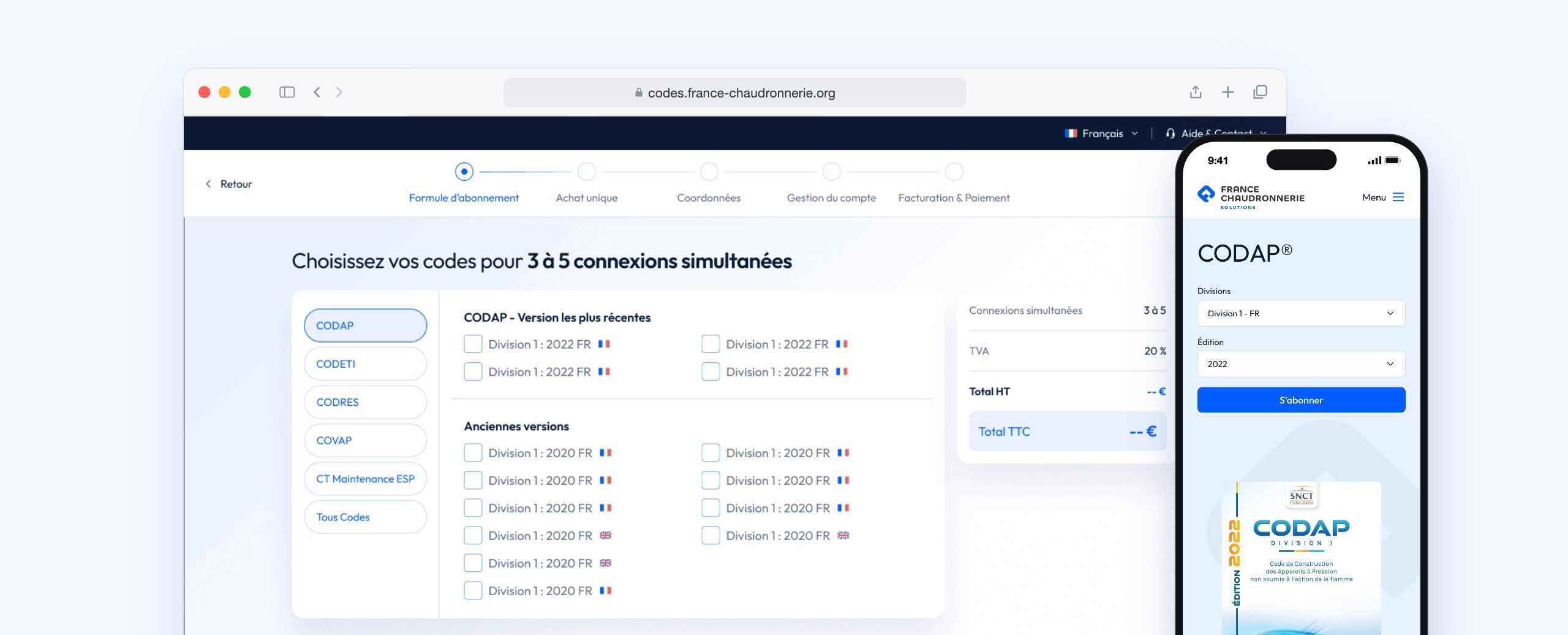Select the CODETI code category
This screenshot has width=1568, height=635.
coord(365,364)
